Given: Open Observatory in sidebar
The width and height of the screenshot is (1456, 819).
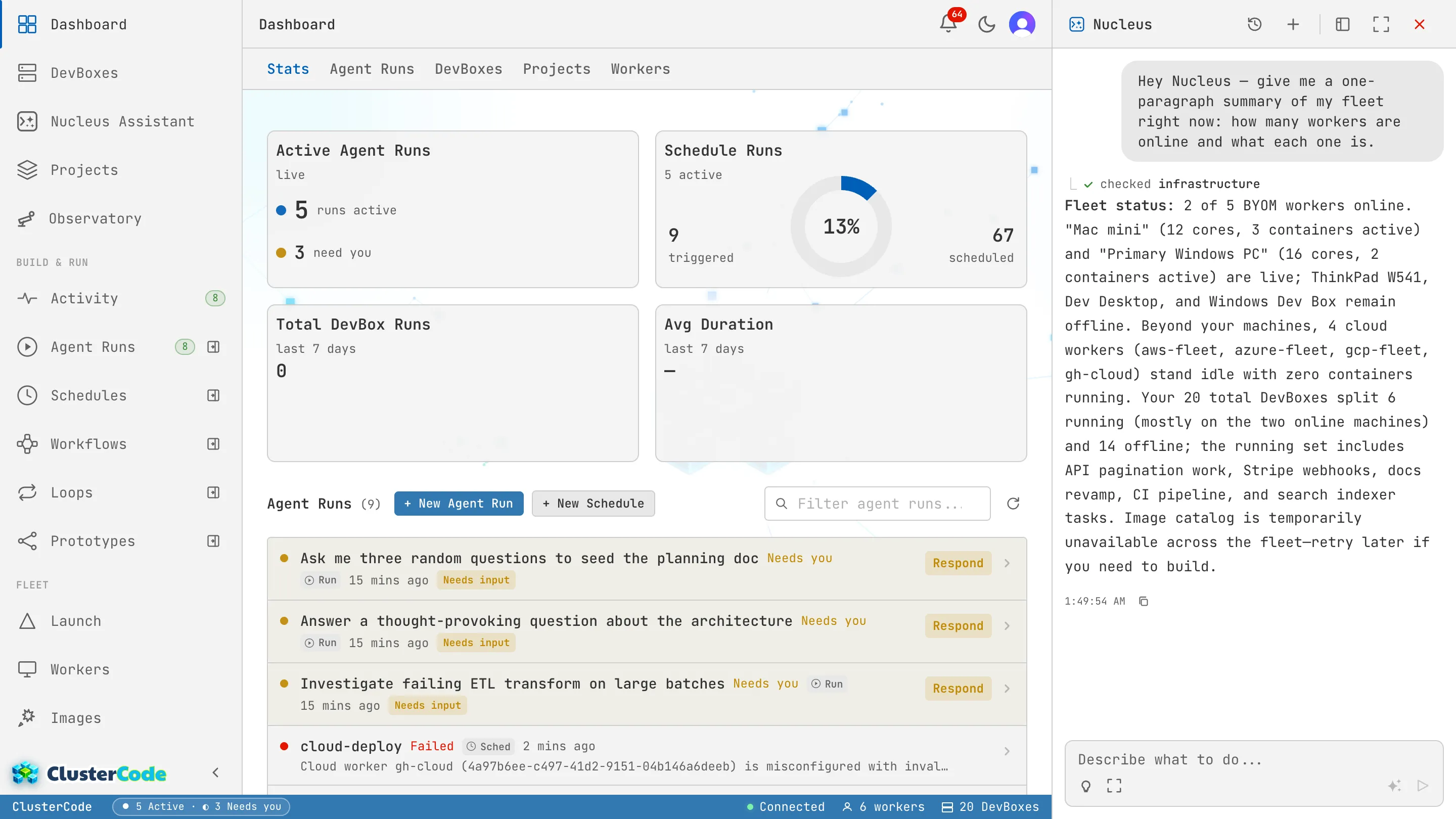Looking at the screenshot, I should 121,219.
